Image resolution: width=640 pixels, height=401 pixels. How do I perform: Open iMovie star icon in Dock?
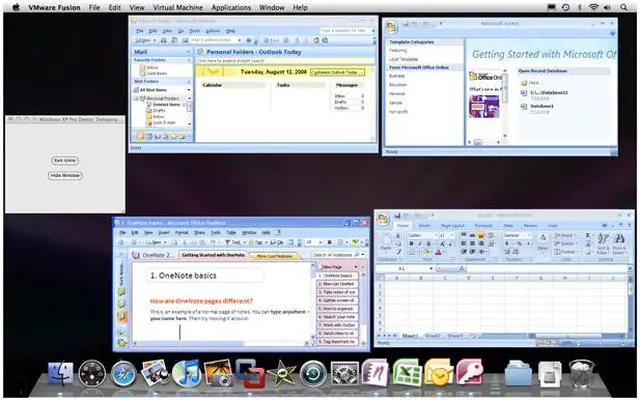282,374
